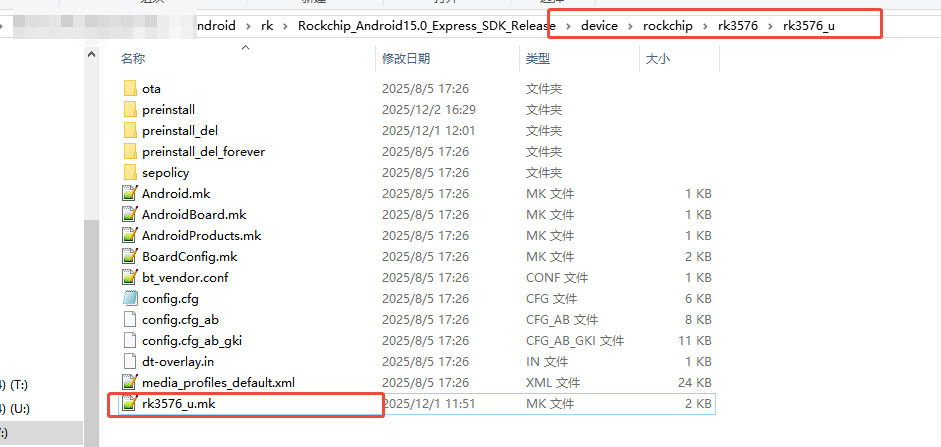
Task: Select the bt_vendor.conf file icon
Action: [130, 278]
